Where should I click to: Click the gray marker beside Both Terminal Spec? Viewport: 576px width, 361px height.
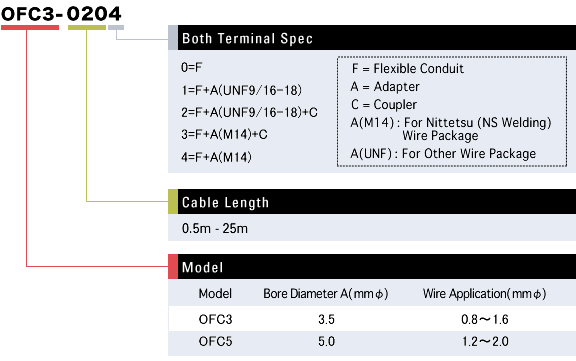point(173,38)
